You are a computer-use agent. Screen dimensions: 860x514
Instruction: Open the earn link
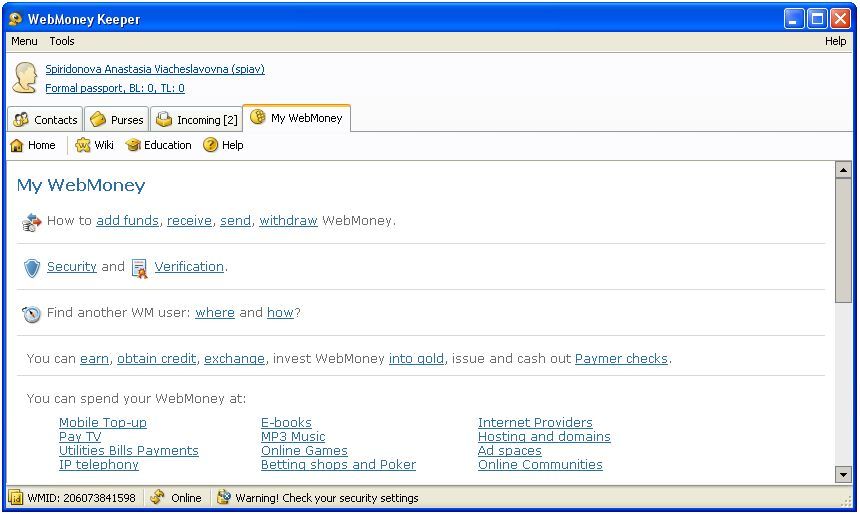(x=94, y=359)
